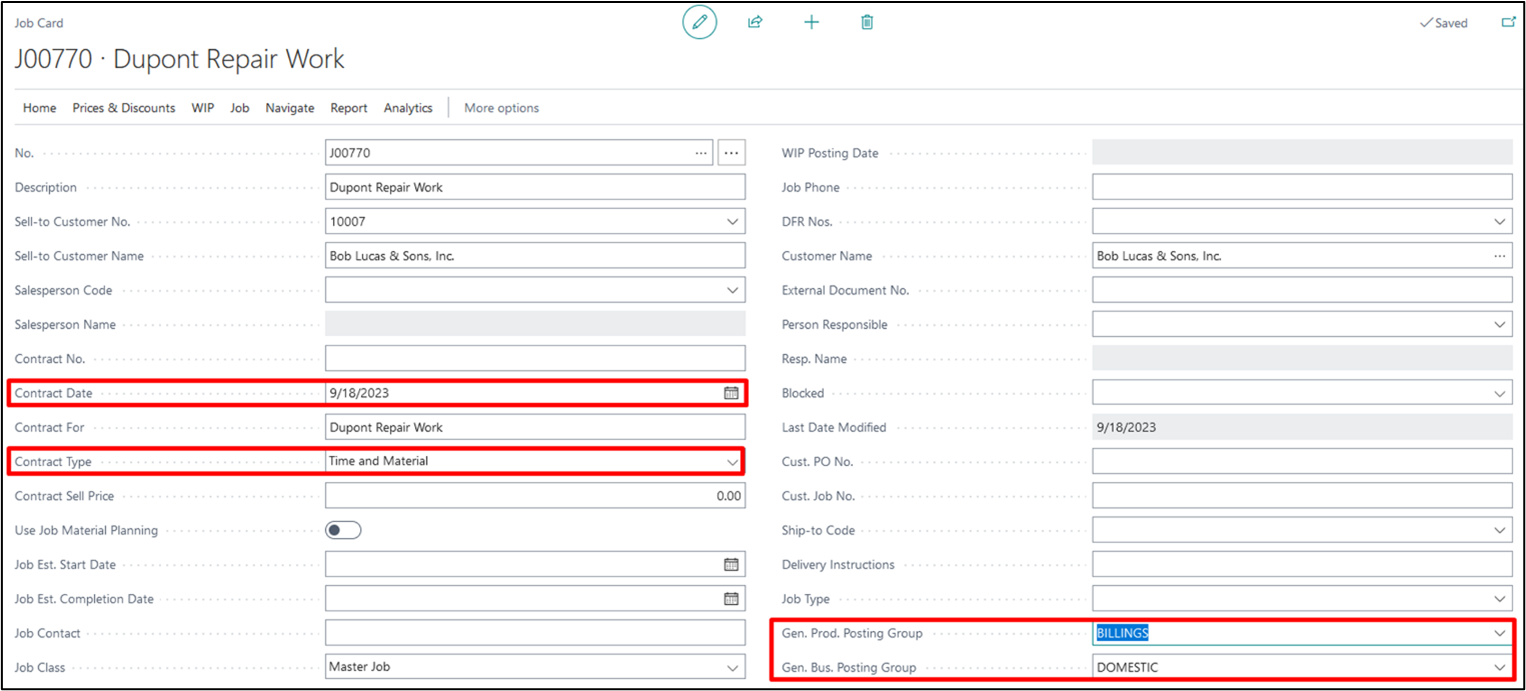Open Contract Date calendar picker
The height and width of the screenshot is (691, 1526).
(731, 393)
